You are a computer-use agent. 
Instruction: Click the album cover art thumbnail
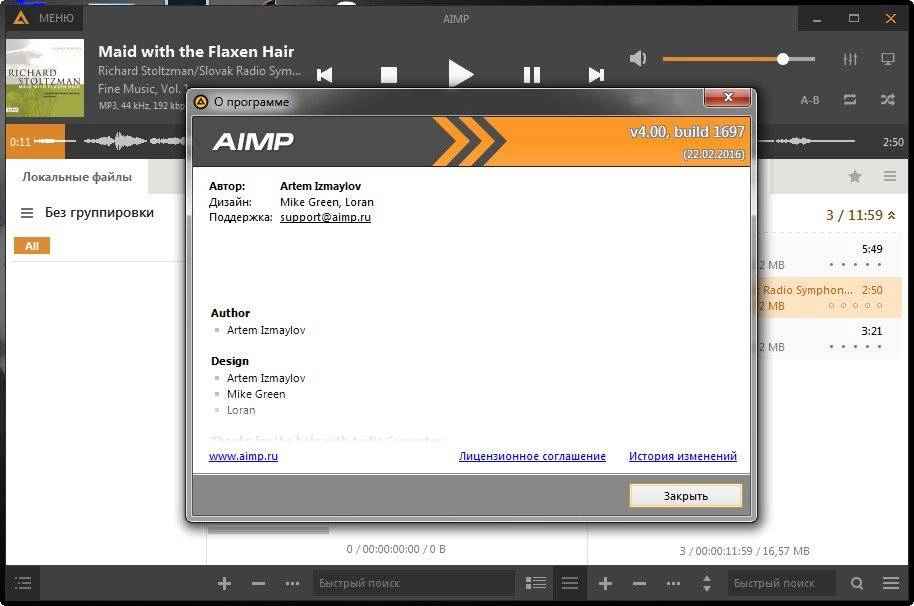45,78
